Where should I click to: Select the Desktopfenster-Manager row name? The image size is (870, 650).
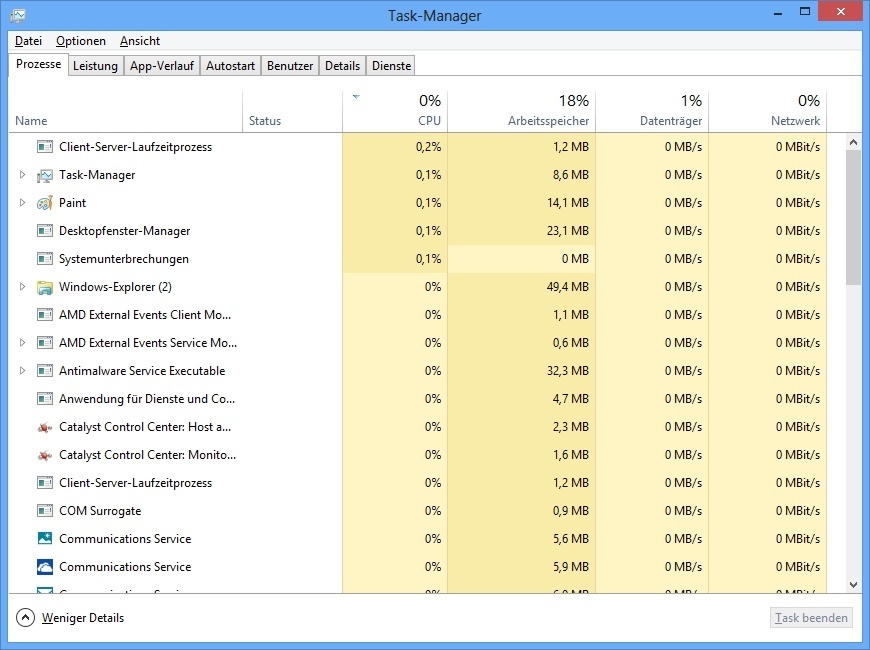124,231
